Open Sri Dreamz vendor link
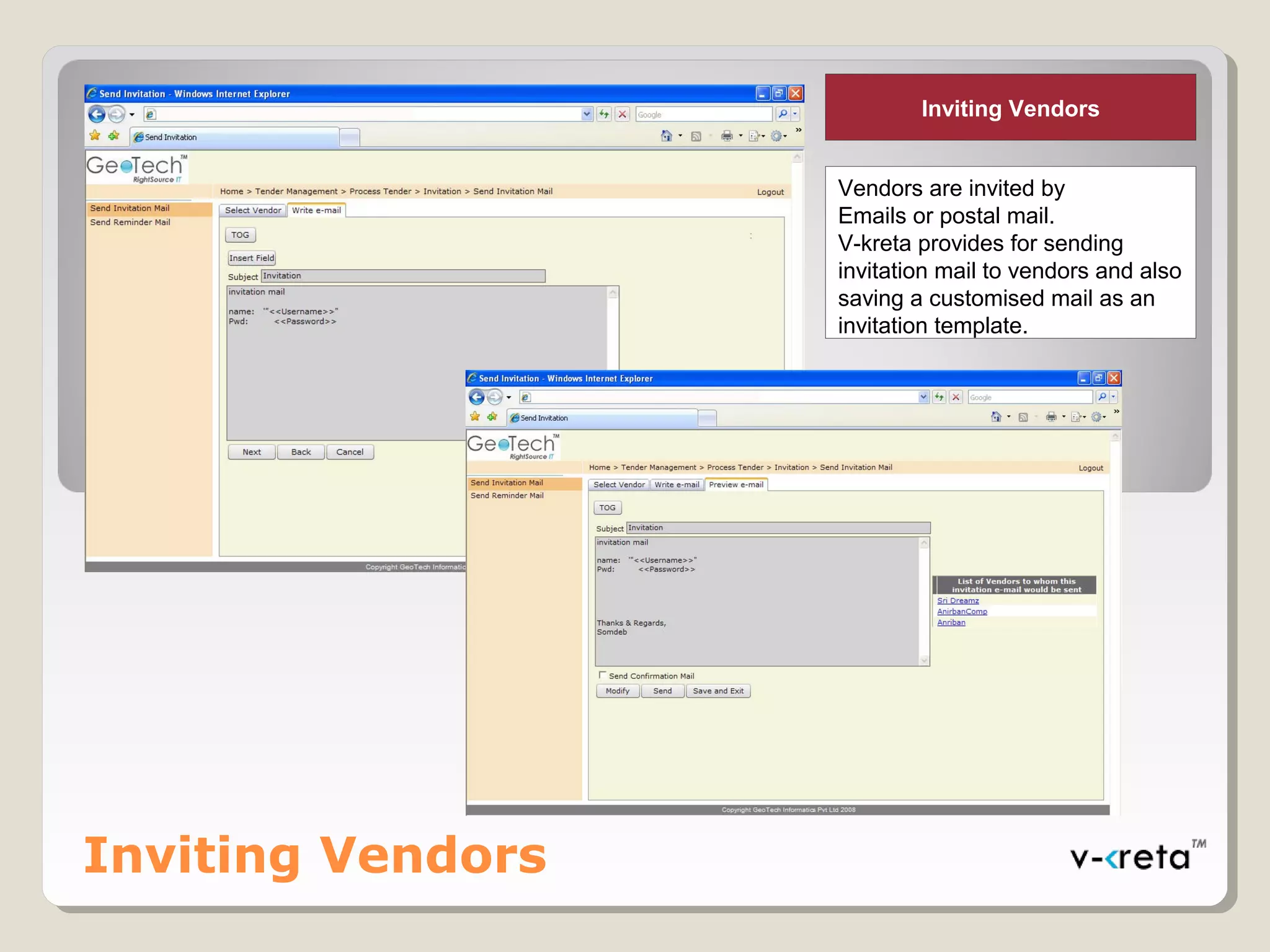 tap(957, 601)
